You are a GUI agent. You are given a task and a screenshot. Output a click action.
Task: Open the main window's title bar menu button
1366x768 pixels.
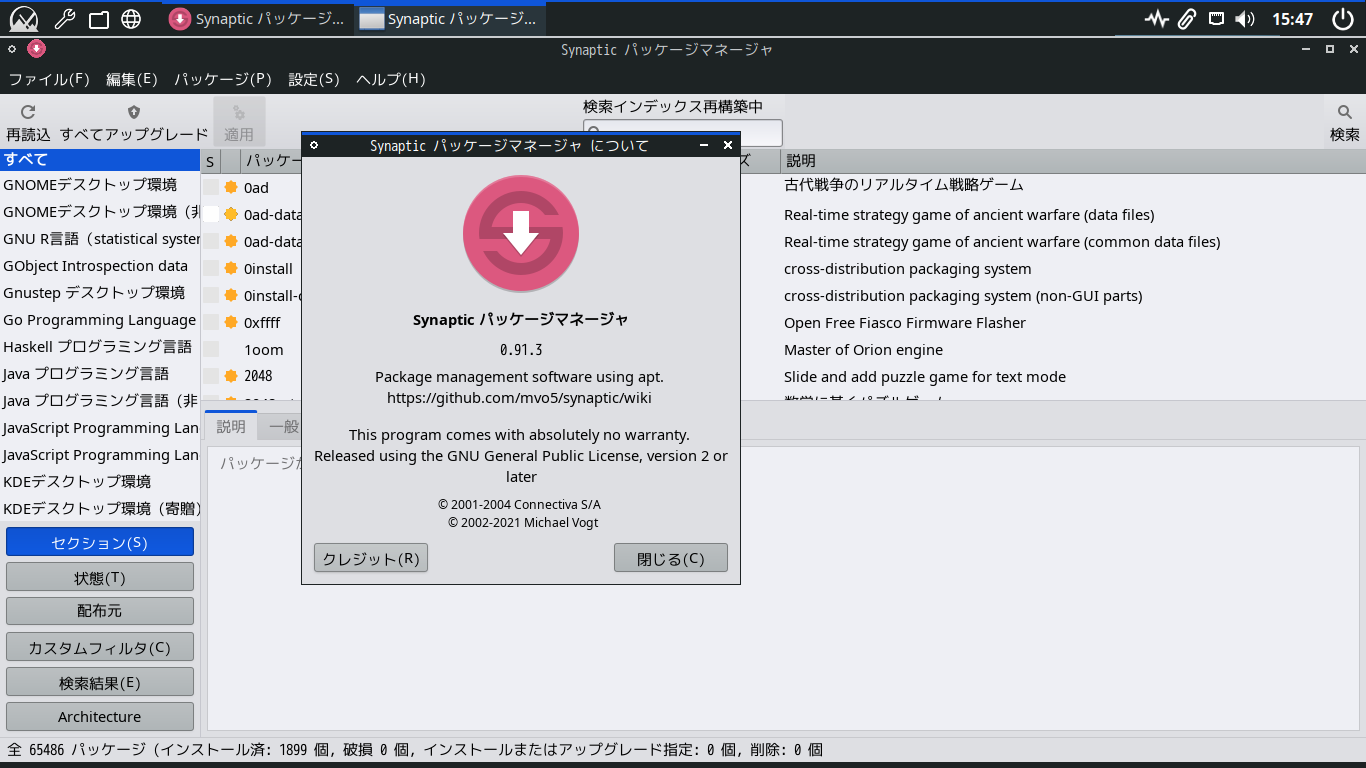click(x=12, y=49)
